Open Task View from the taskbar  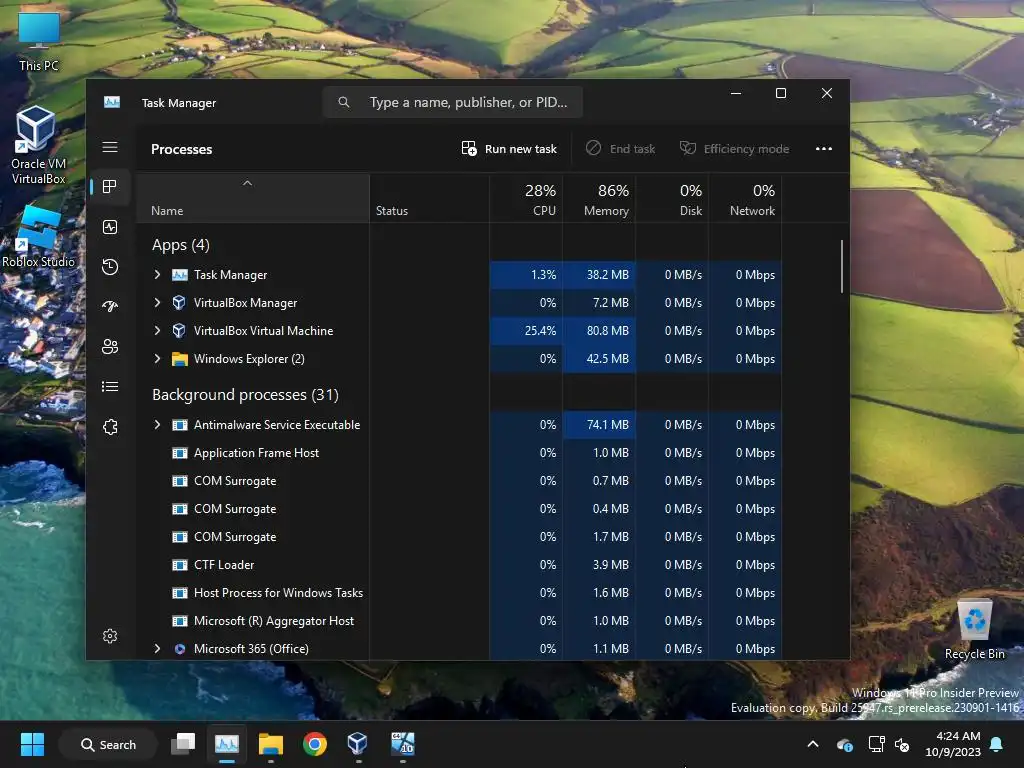[x=183, y=744]
